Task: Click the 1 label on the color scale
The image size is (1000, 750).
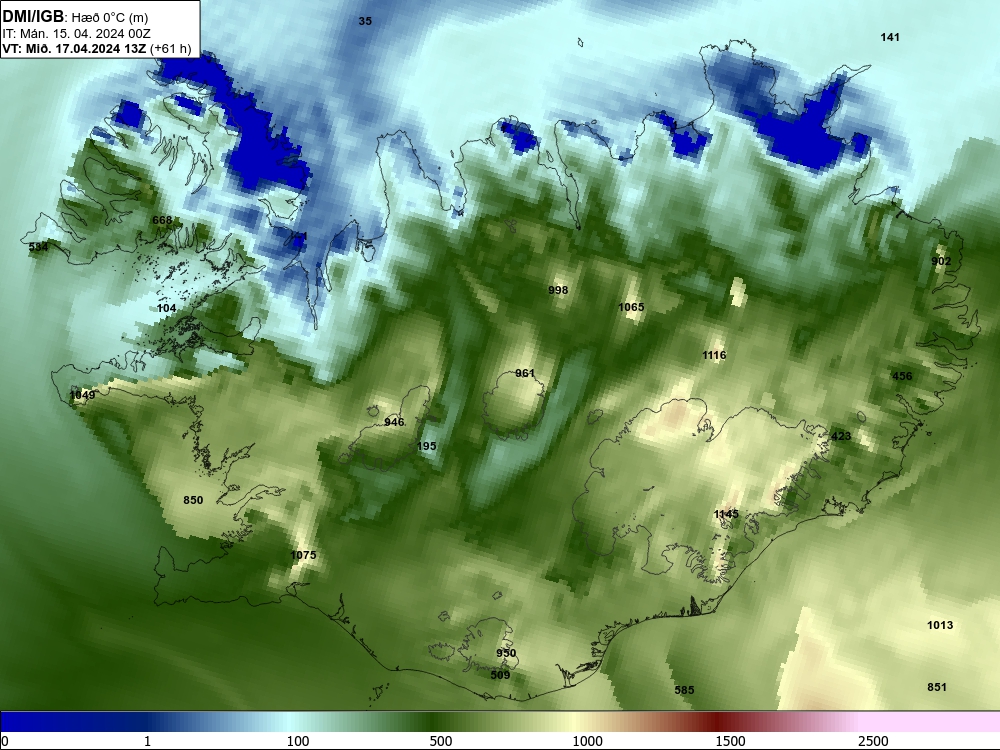Action: click(147, 741)
